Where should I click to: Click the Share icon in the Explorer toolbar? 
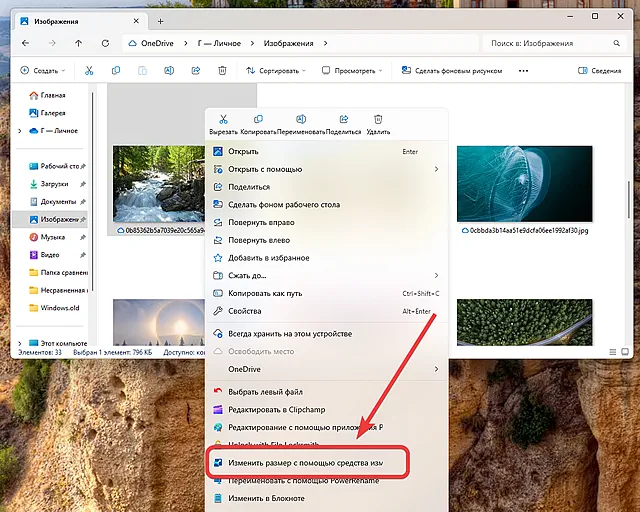tap(196, 71)
